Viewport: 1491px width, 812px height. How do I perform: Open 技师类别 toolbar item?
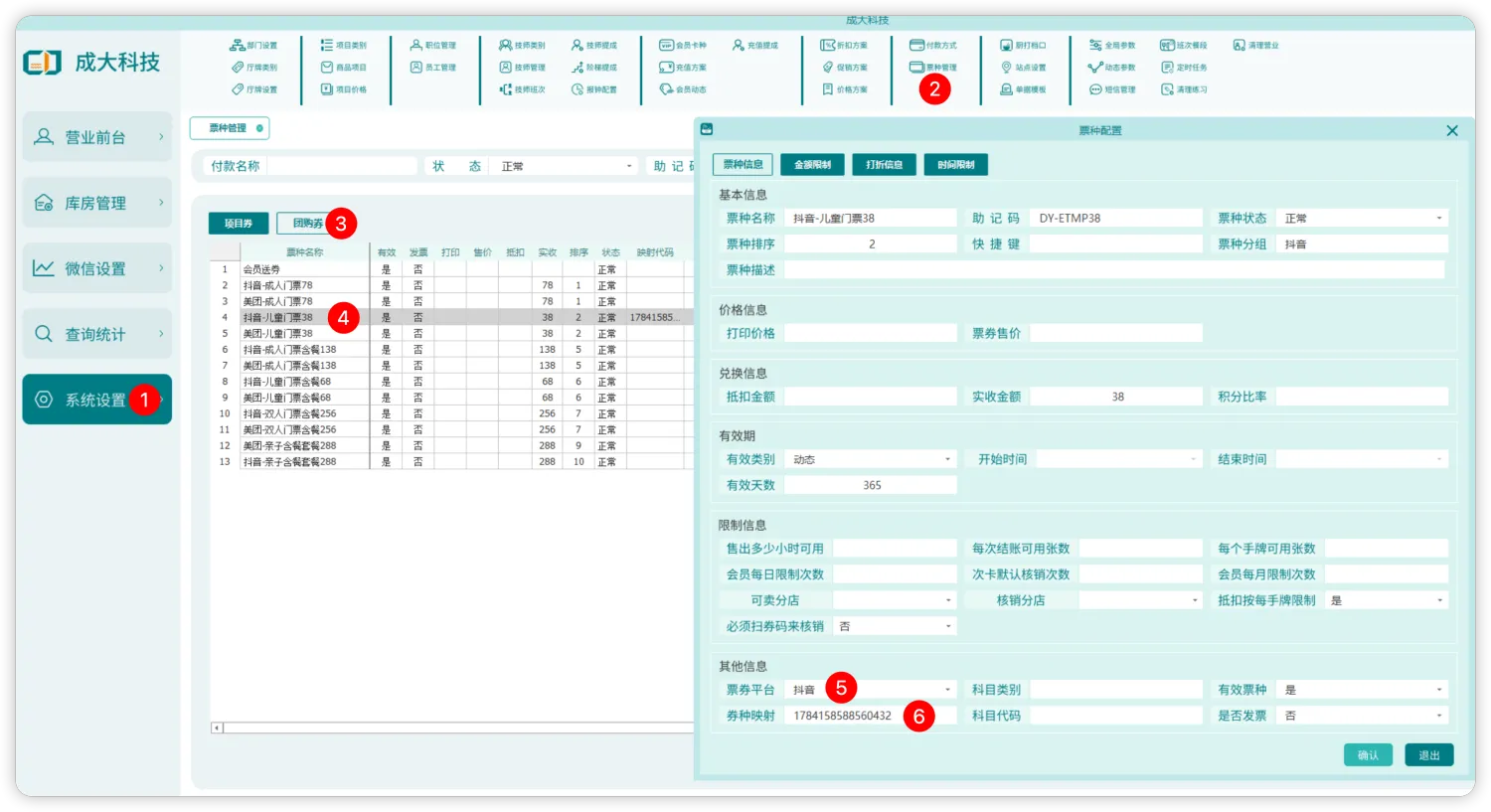(522, 46)
